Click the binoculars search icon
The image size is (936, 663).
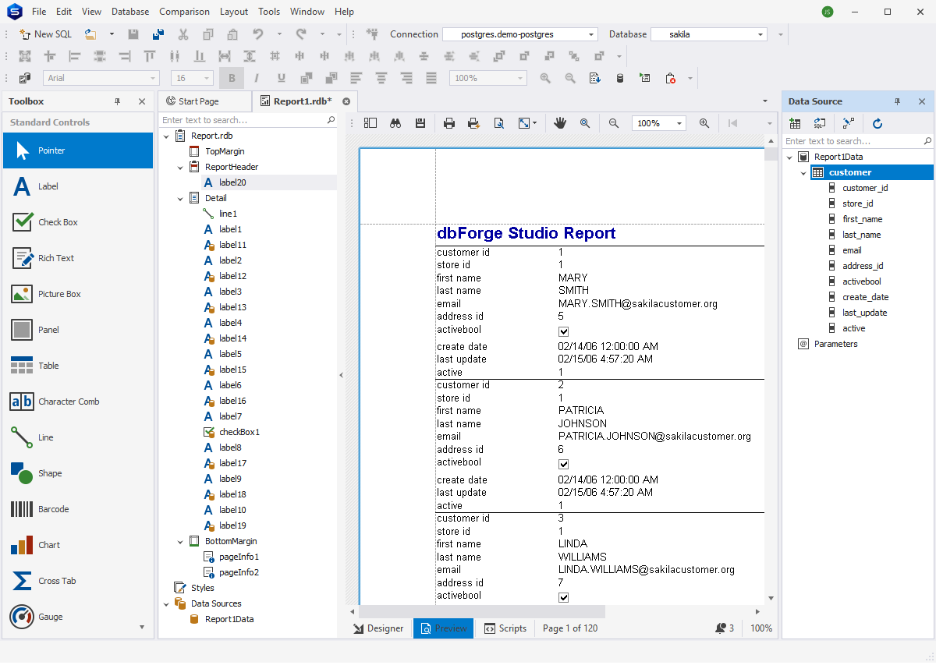click(395, 123)
